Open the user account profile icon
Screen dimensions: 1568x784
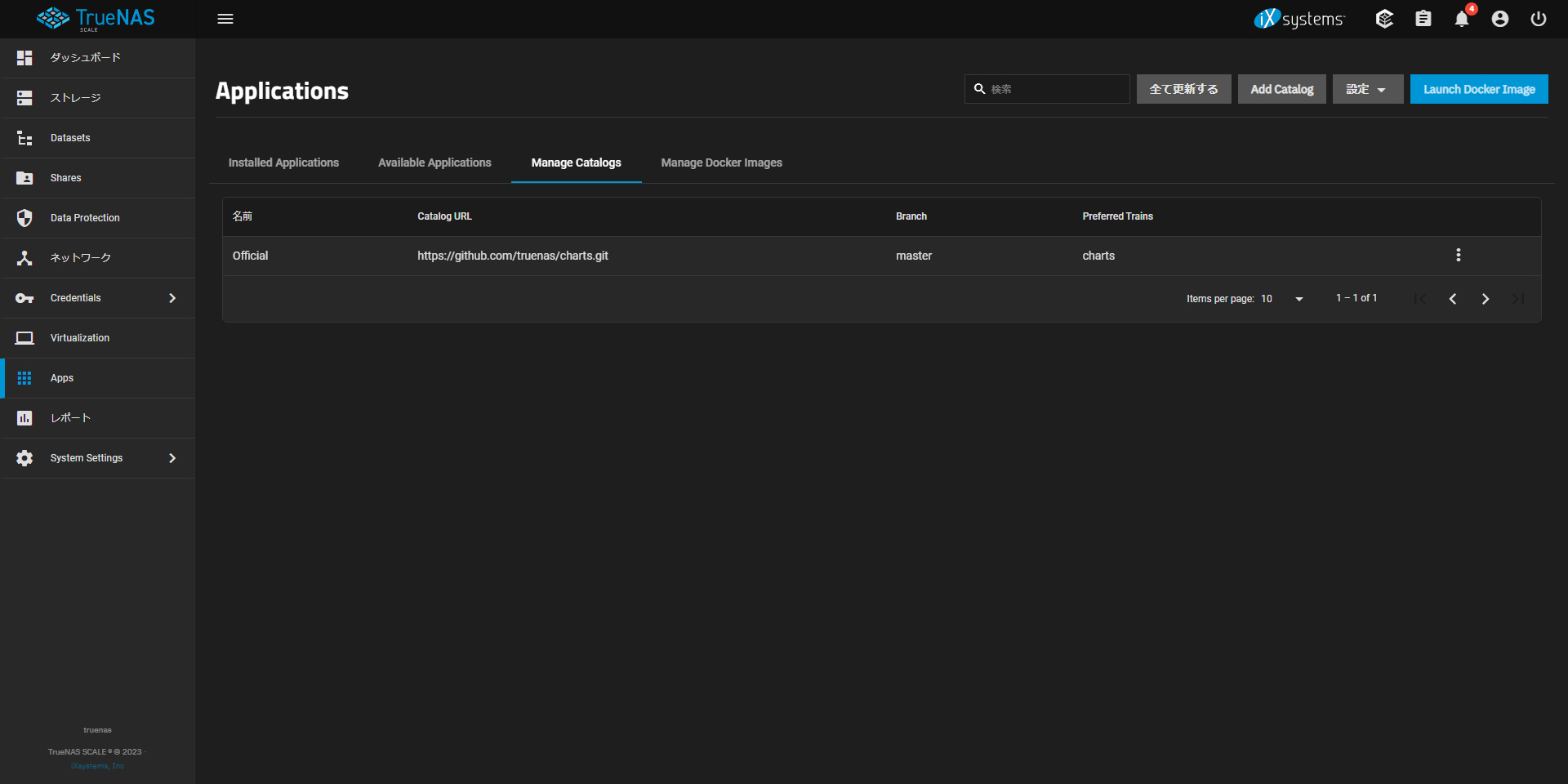1499,19
